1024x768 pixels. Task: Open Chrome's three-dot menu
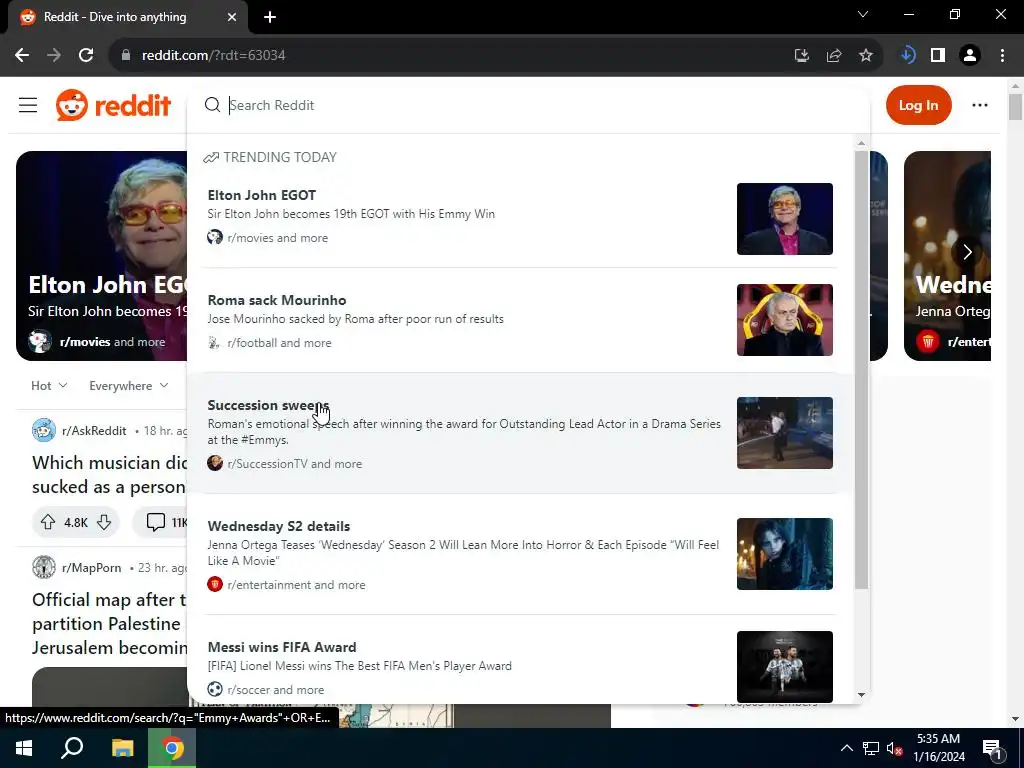(1002, 56)
